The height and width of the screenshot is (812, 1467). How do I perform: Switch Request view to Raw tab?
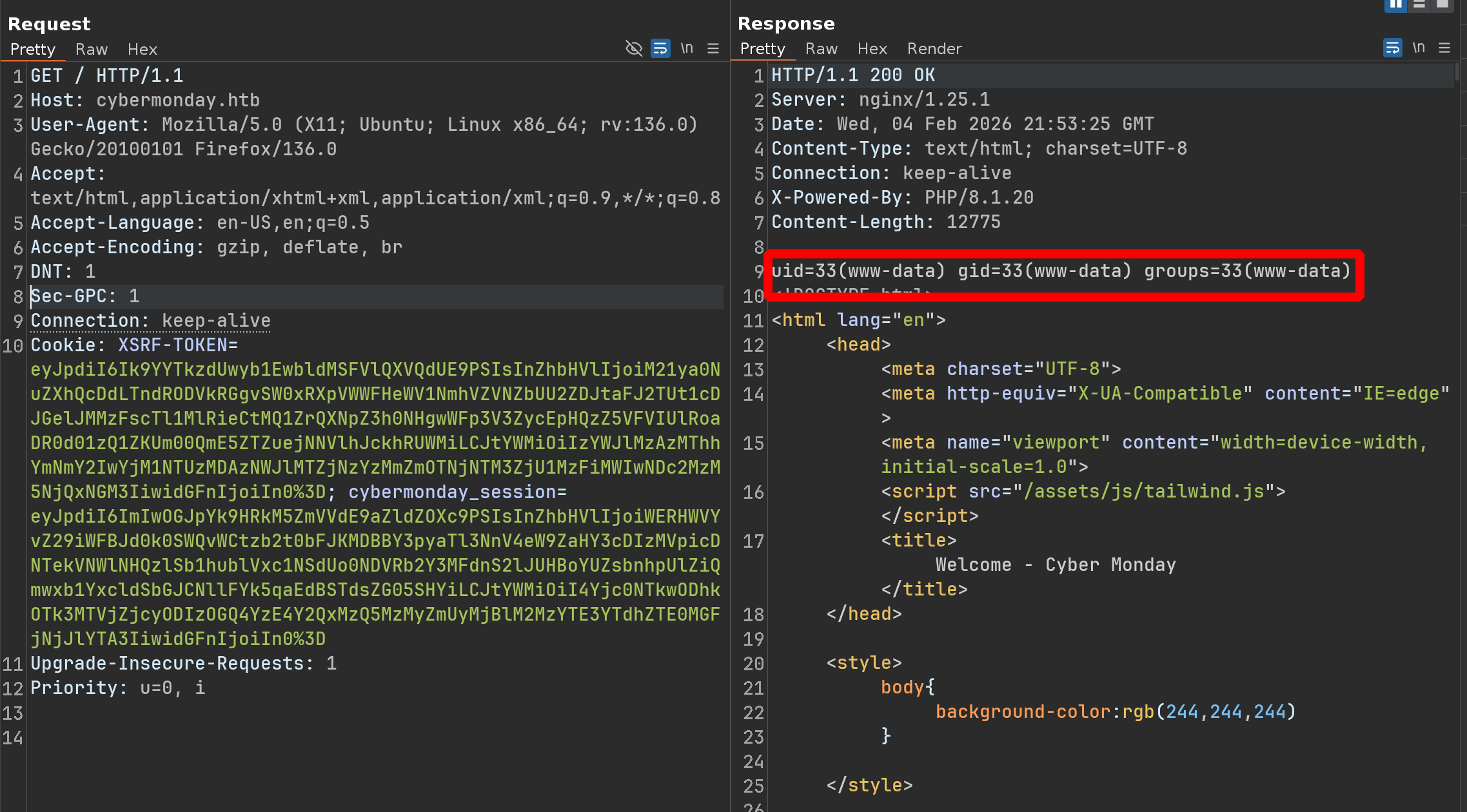pos(91,49)
